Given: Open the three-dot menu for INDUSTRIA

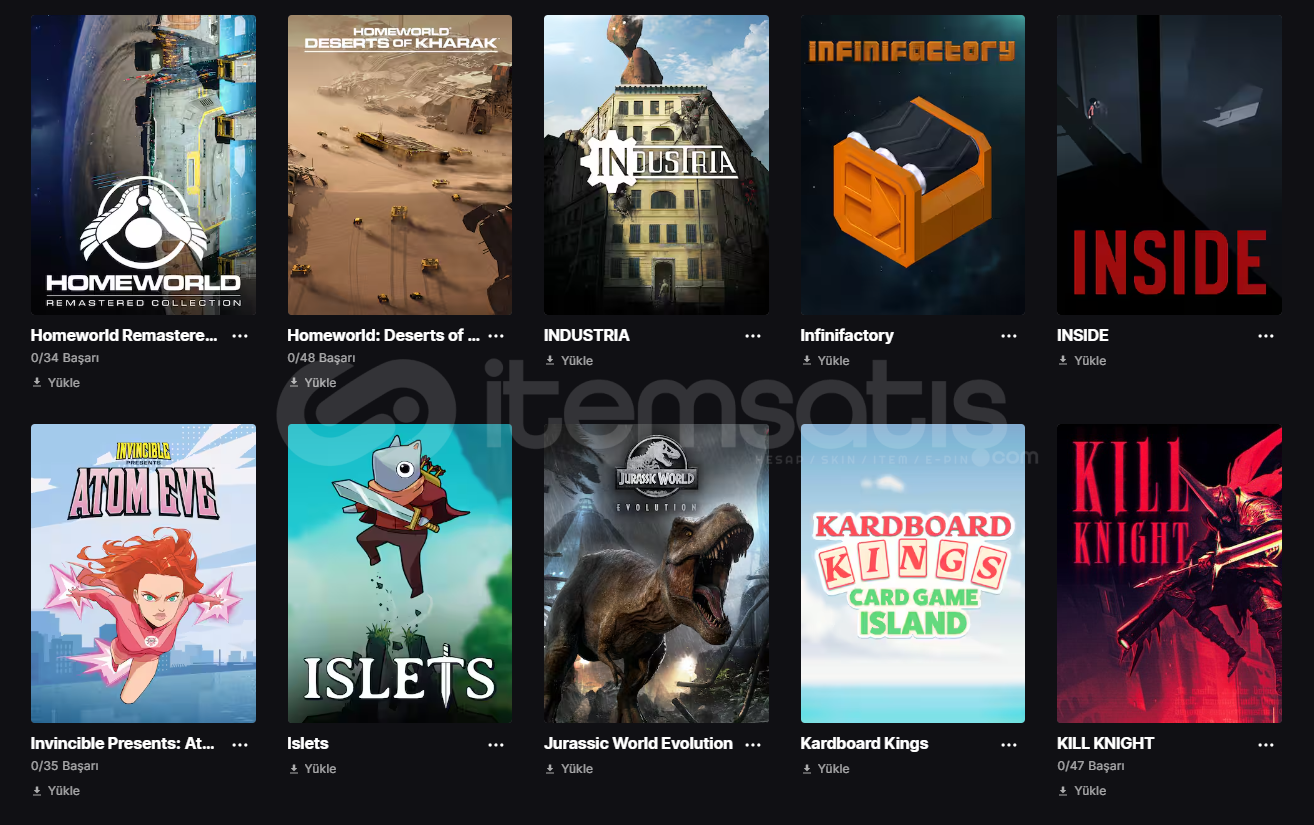Looking at the screenshot, I should [x=753, y=336].
